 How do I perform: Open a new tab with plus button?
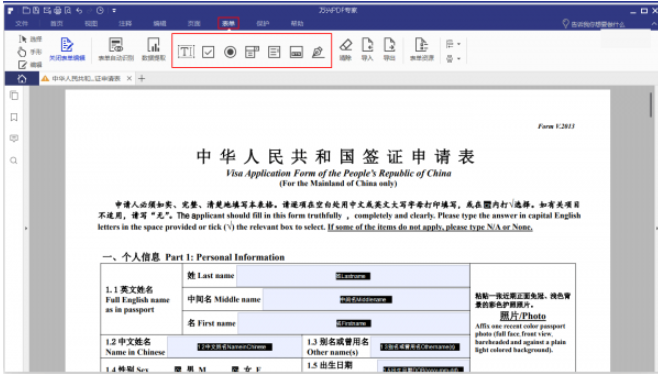(142, 78)
